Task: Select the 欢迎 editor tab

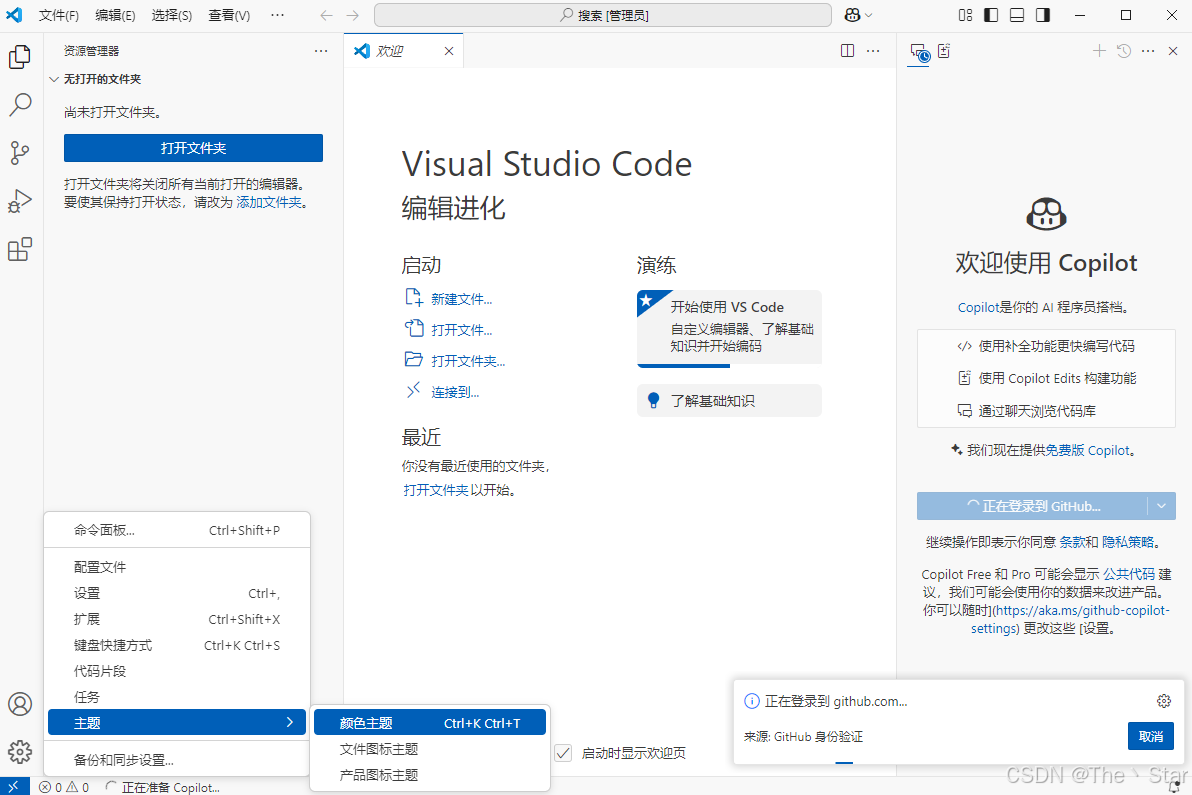Action: click(x=403, y=51)
